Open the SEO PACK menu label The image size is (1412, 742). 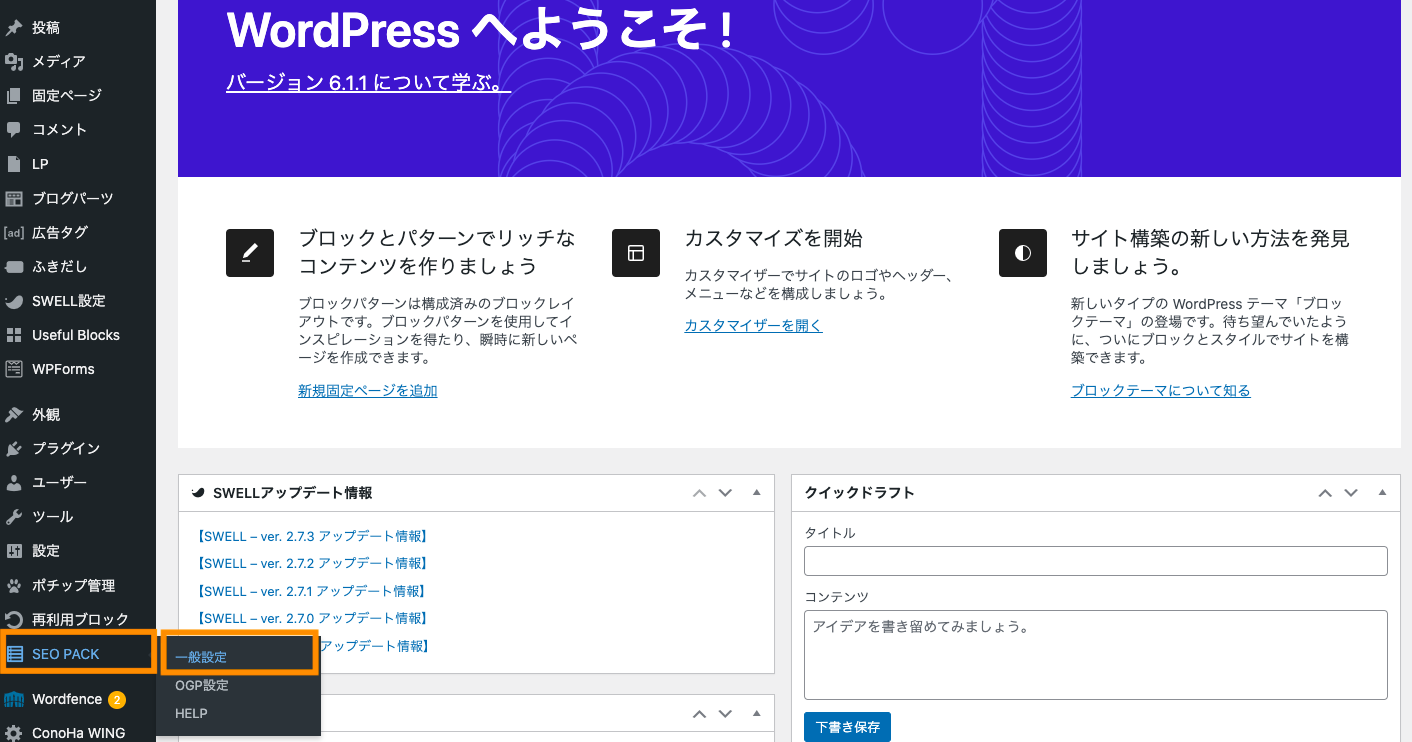pyautogui.click(x=66, y=654)
